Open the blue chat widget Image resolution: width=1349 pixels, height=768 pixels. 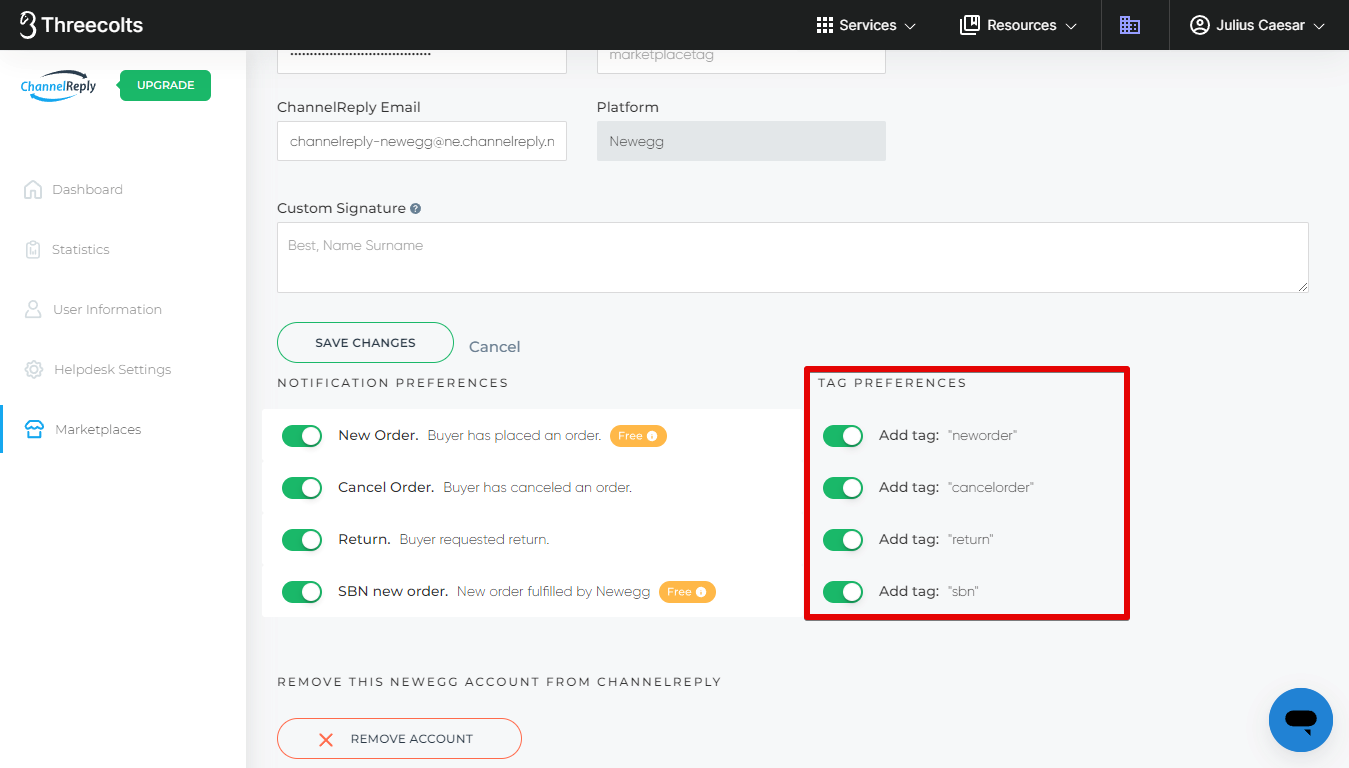click(1300, 720)
